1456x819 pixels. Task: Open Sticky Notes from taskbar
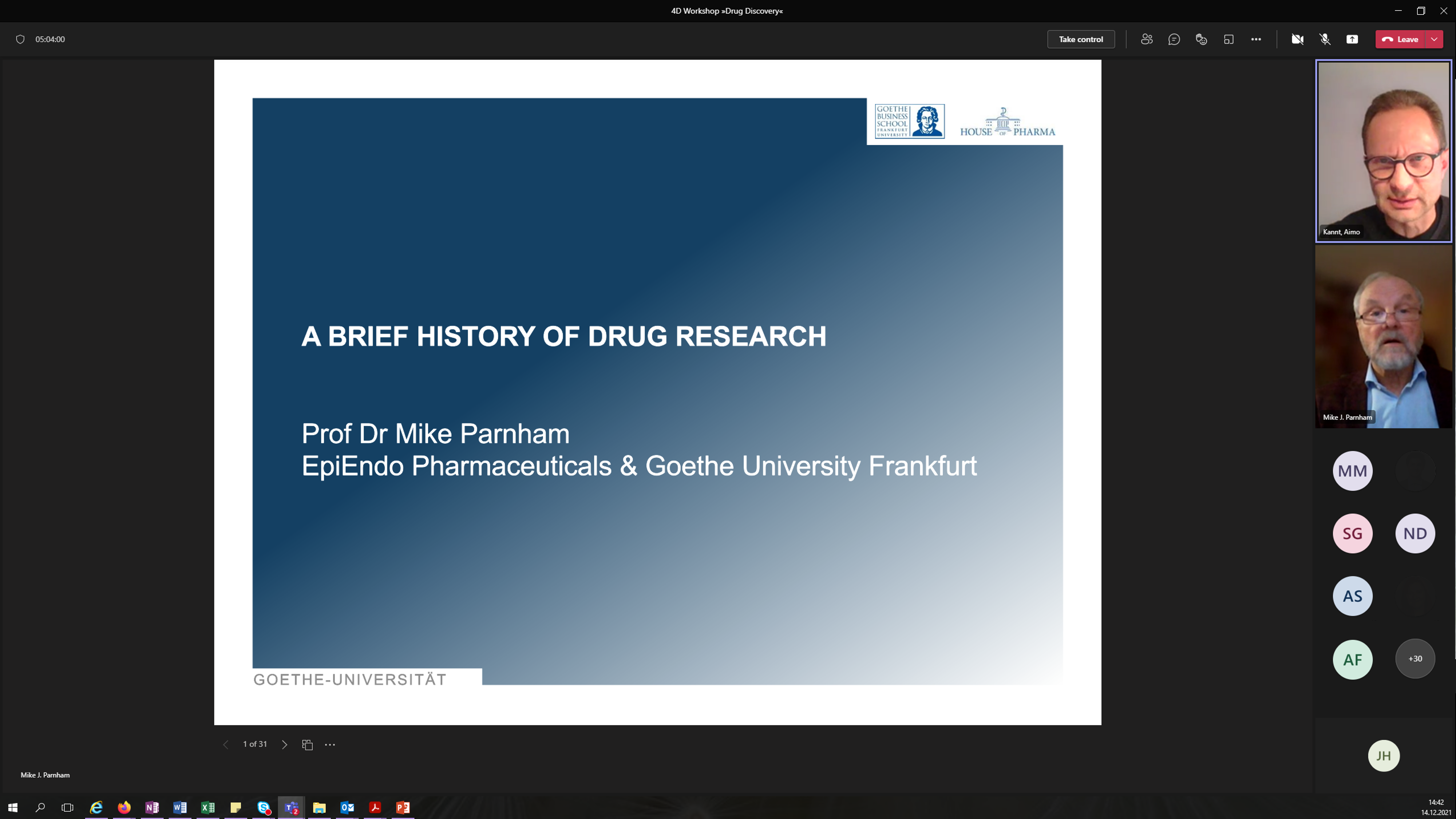tap(236, 807)
